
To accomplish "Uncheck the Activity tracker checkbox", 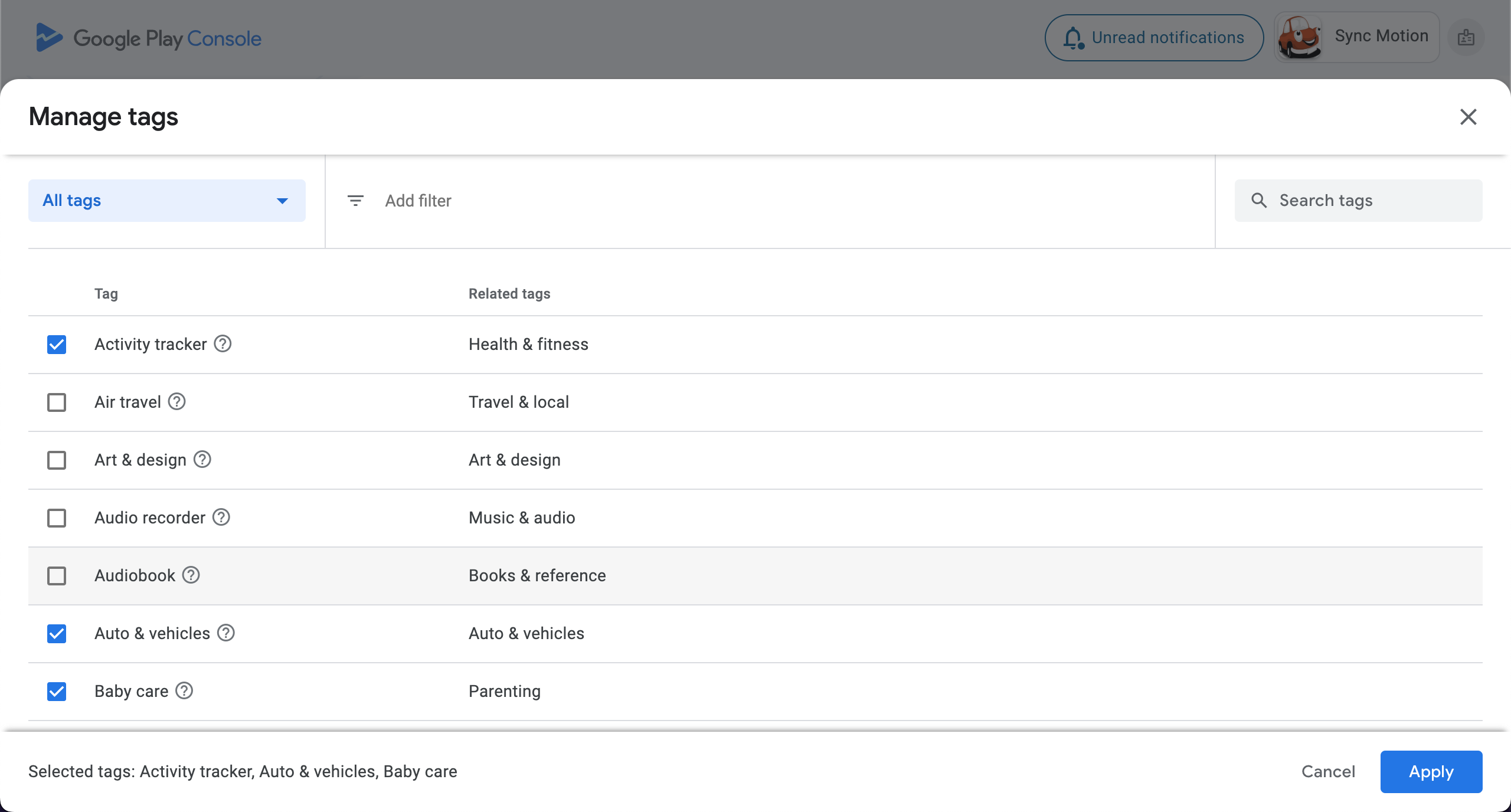I will [57, 345].
